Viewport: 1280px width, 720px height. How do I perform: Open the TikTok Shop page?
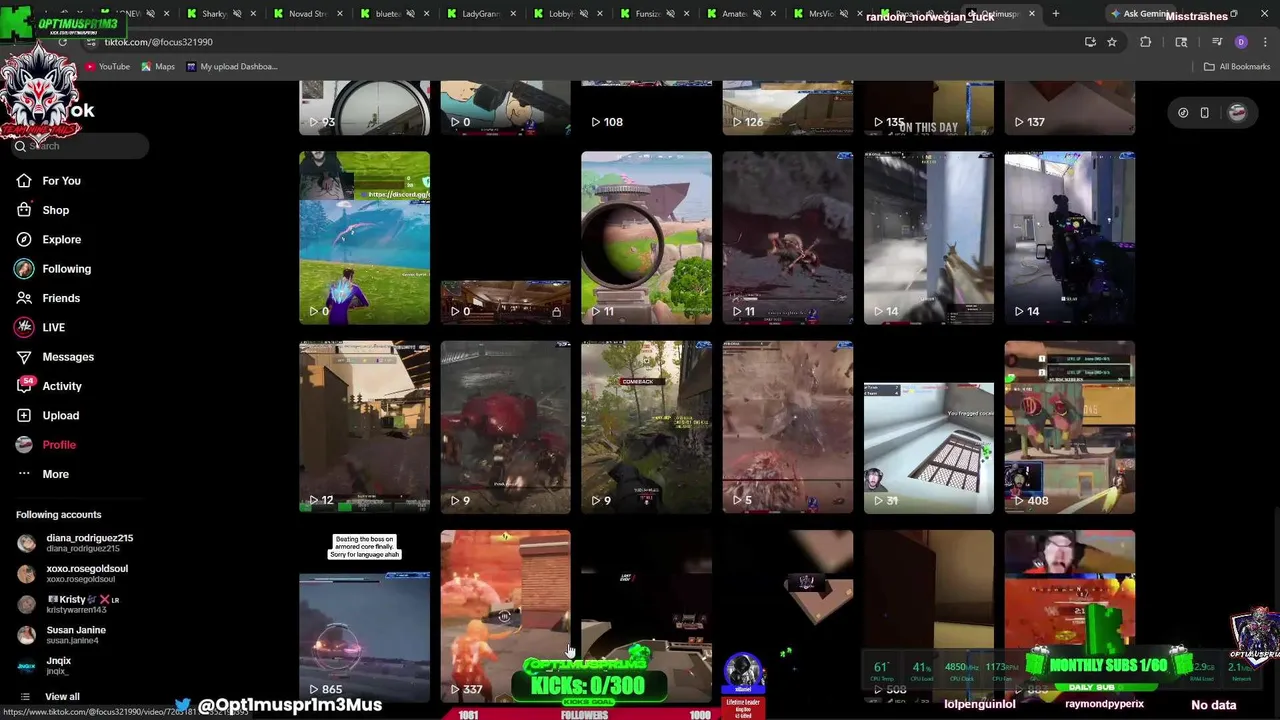click(55, 210)
